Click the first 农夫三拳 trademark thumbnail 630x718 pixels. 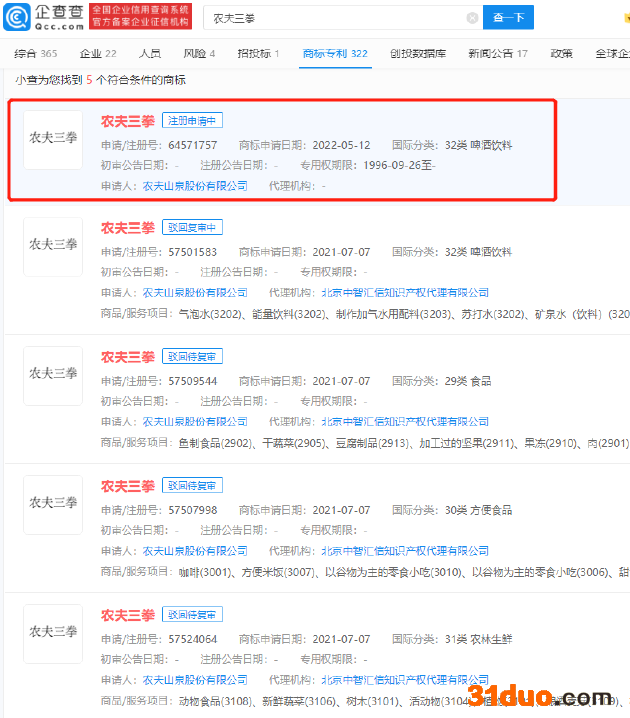(53, 138)
